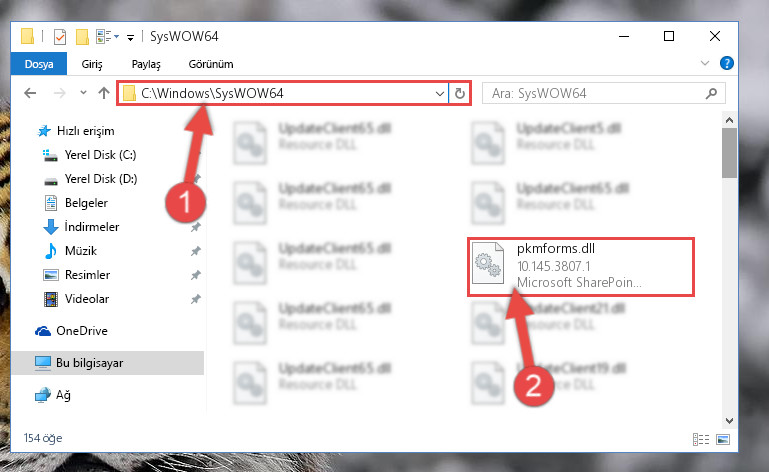The height and width of the screenshot is (472, 769).
Task: Click the search magnifier icon
Action: click(711, 93)
